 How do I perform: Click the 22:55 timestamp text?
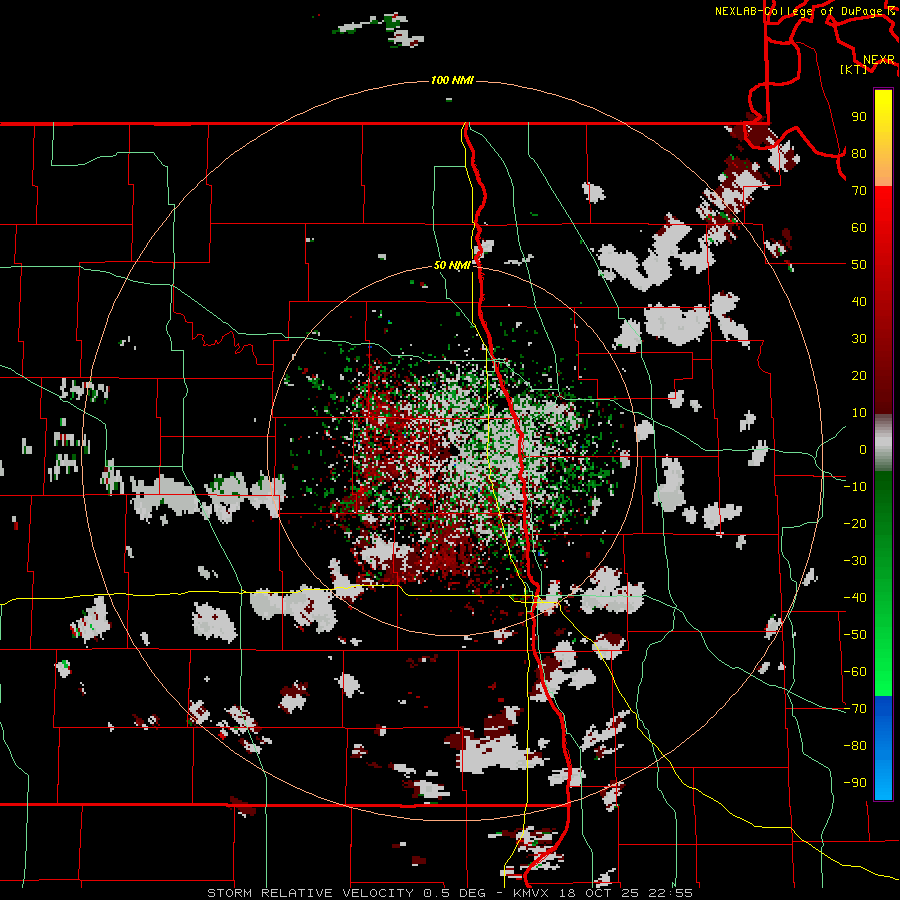click(670, 893)
